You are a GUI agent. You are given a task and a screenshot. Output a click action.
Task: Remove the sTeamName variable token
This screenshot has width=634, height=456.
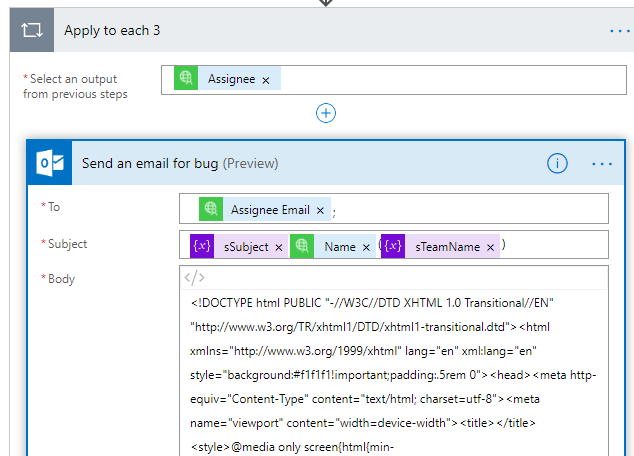490,246
